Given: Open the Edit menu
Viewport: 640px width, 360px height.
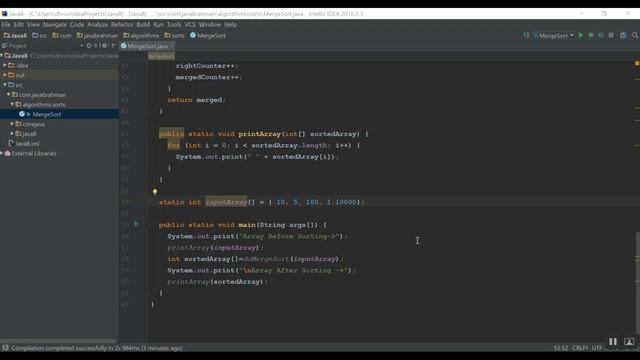Looking at the screenshot, I should pos(19,24).
